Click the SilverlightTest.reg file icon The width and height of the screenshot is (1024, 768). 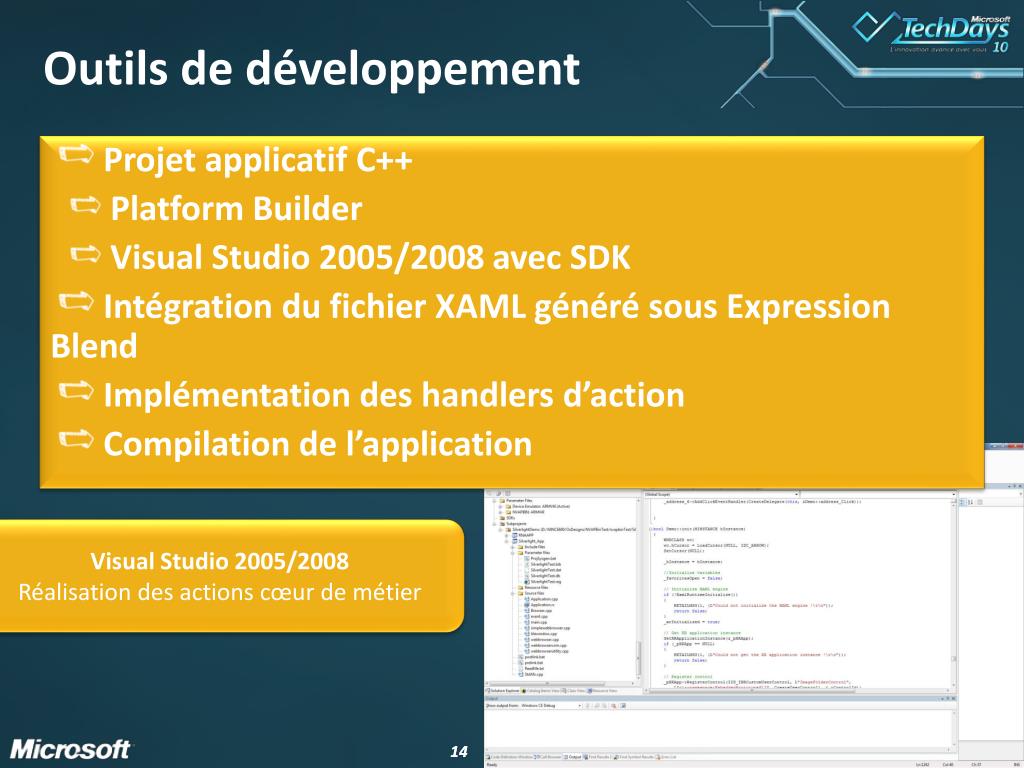527,582
